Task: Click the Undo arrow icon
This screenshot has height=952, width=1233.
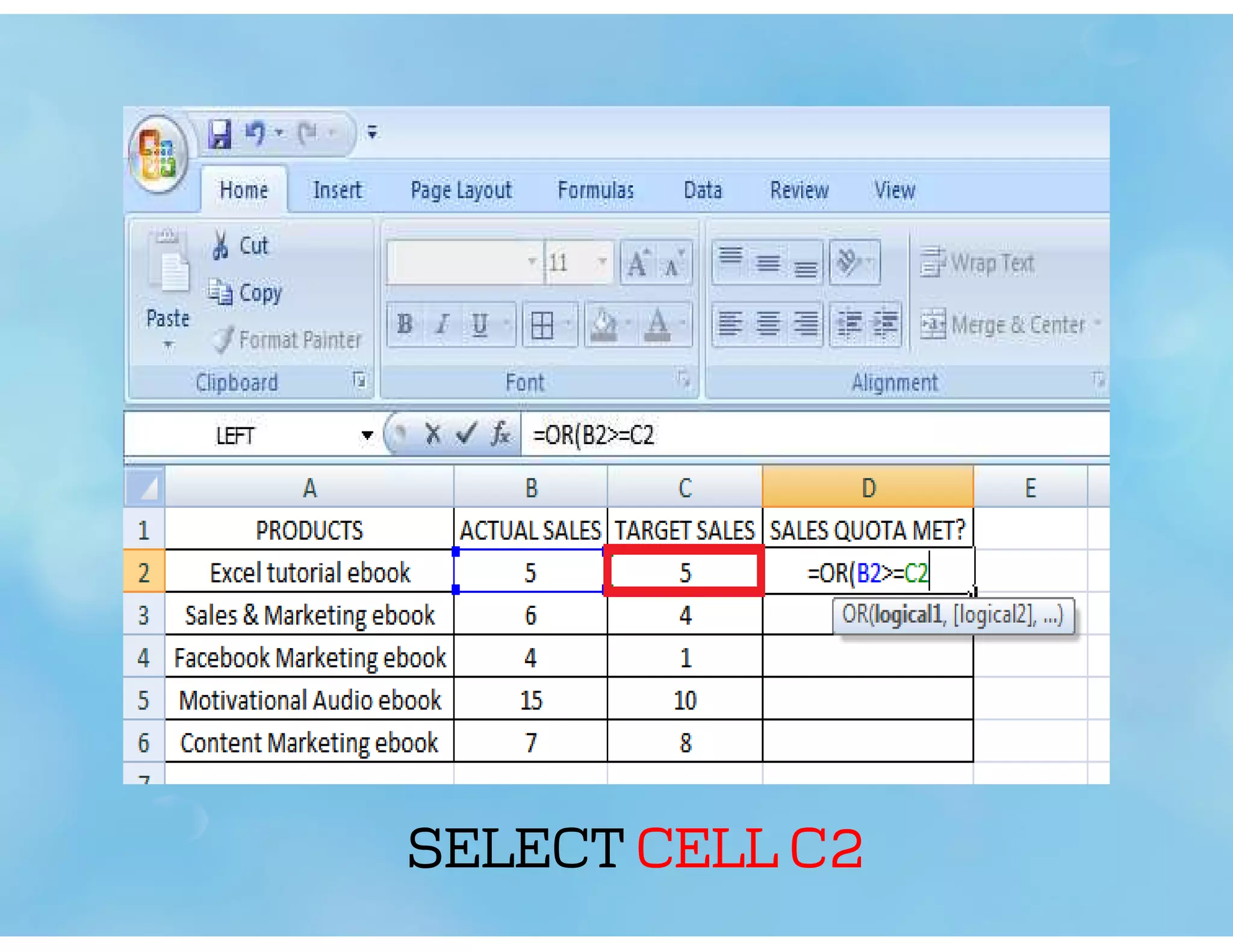Action: [255, 132]
